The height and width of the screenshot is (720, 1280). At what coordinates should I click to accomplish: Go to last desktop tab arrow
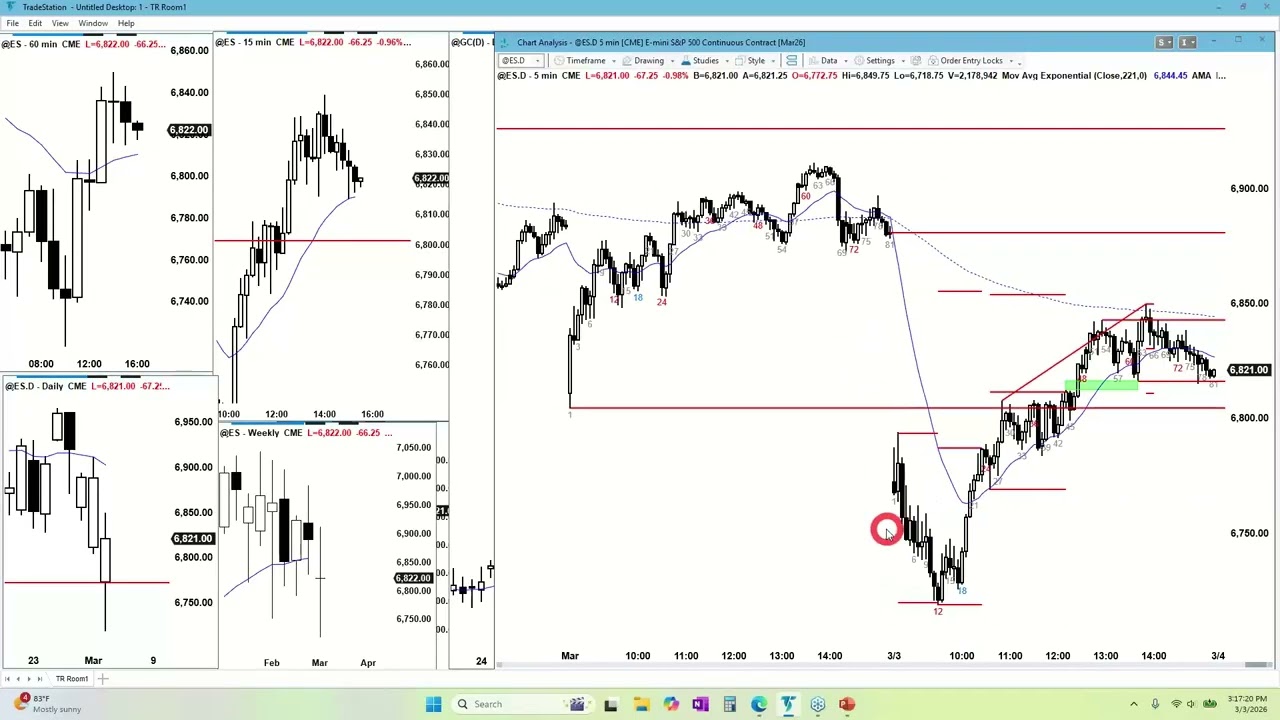(x=40, y=679)
